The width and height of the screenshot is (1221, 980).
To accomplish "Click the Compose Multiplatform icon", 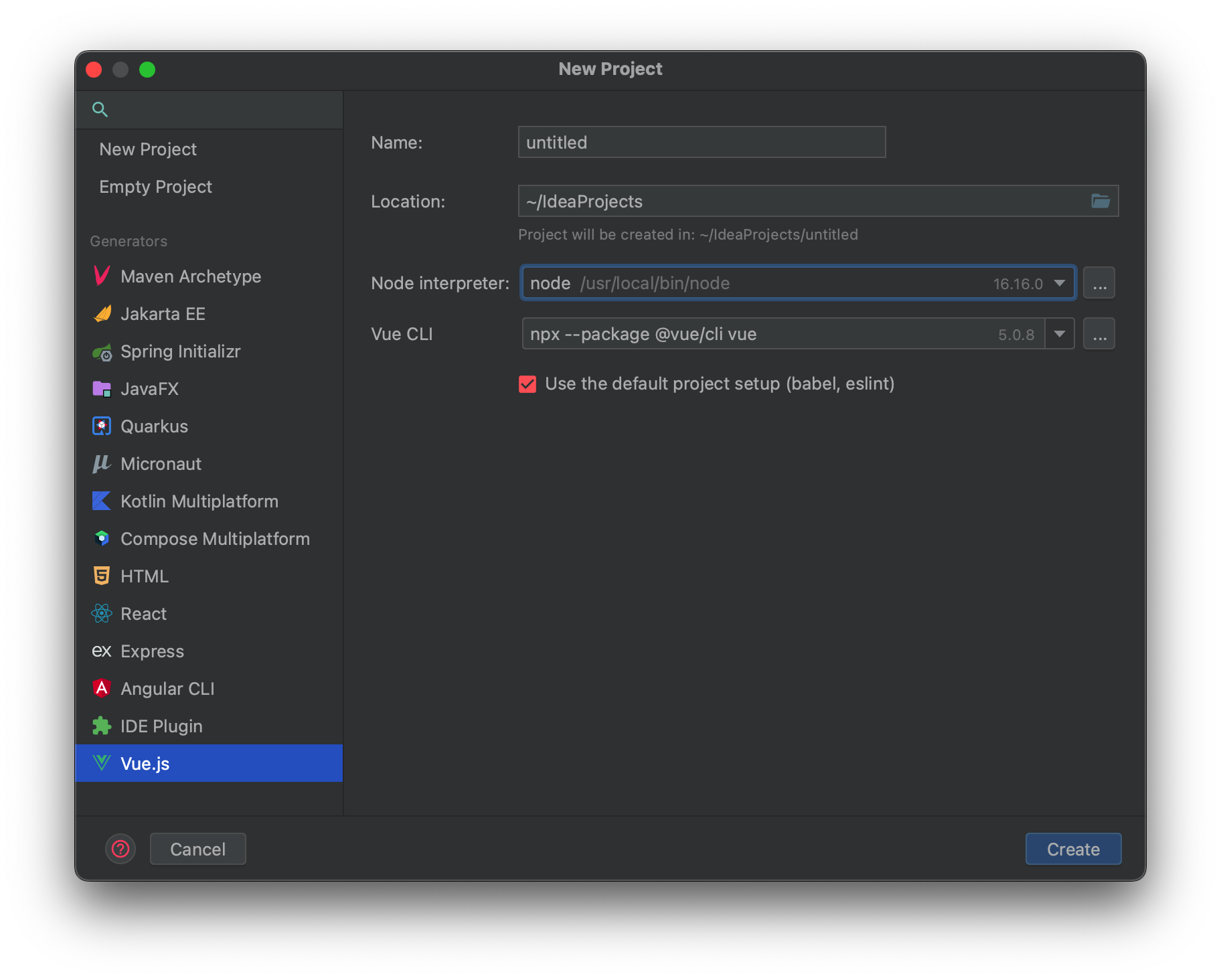I will click(x=102, y=539).
